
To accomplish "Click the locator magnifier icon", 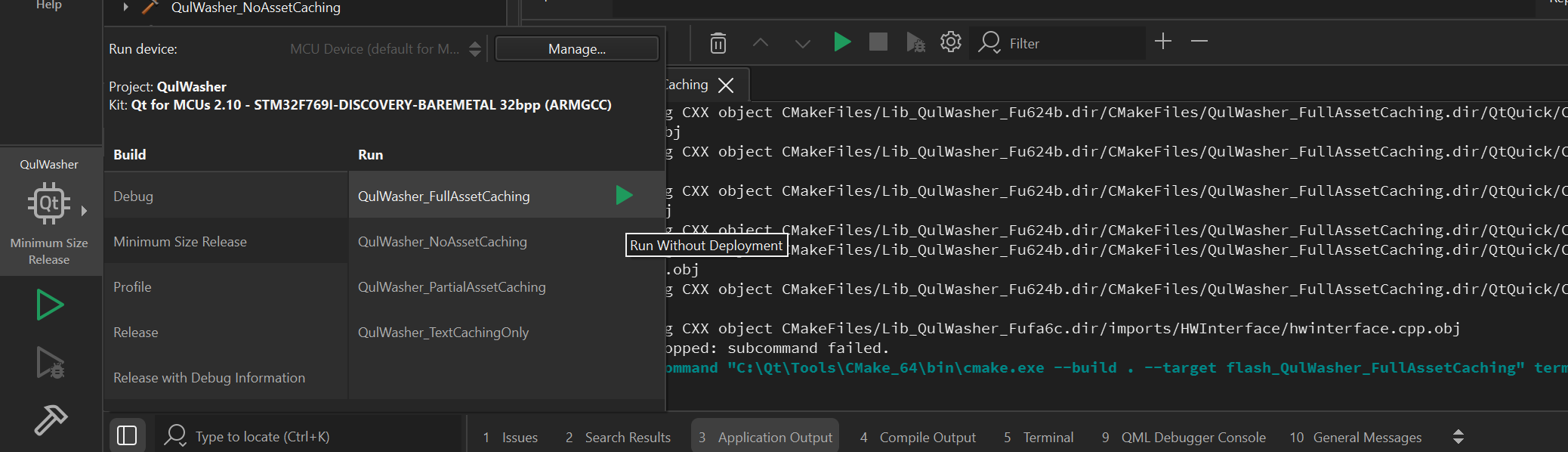I will (x=175, y=435).
